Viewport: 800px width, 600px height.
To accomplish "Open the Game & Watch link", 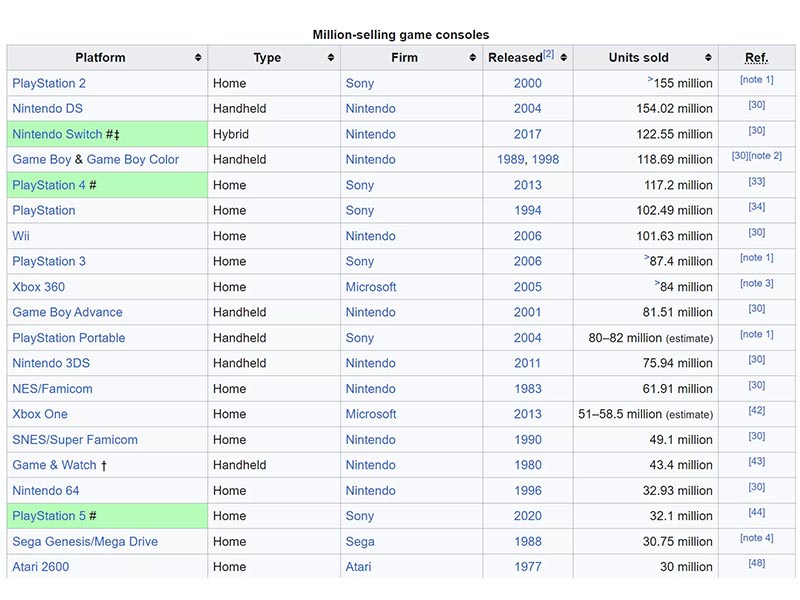I will coord(54,465).
